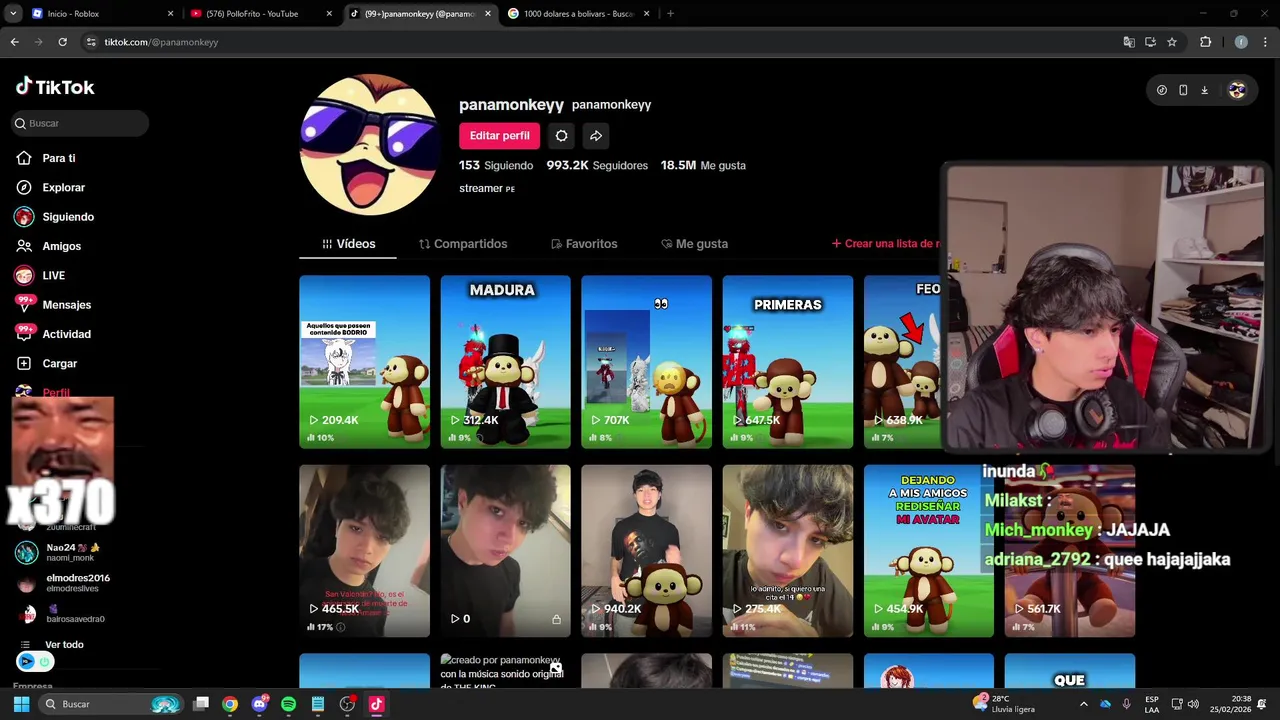
Task: Click the install app icon in address bar
Action: click(x=1150, y=42)
